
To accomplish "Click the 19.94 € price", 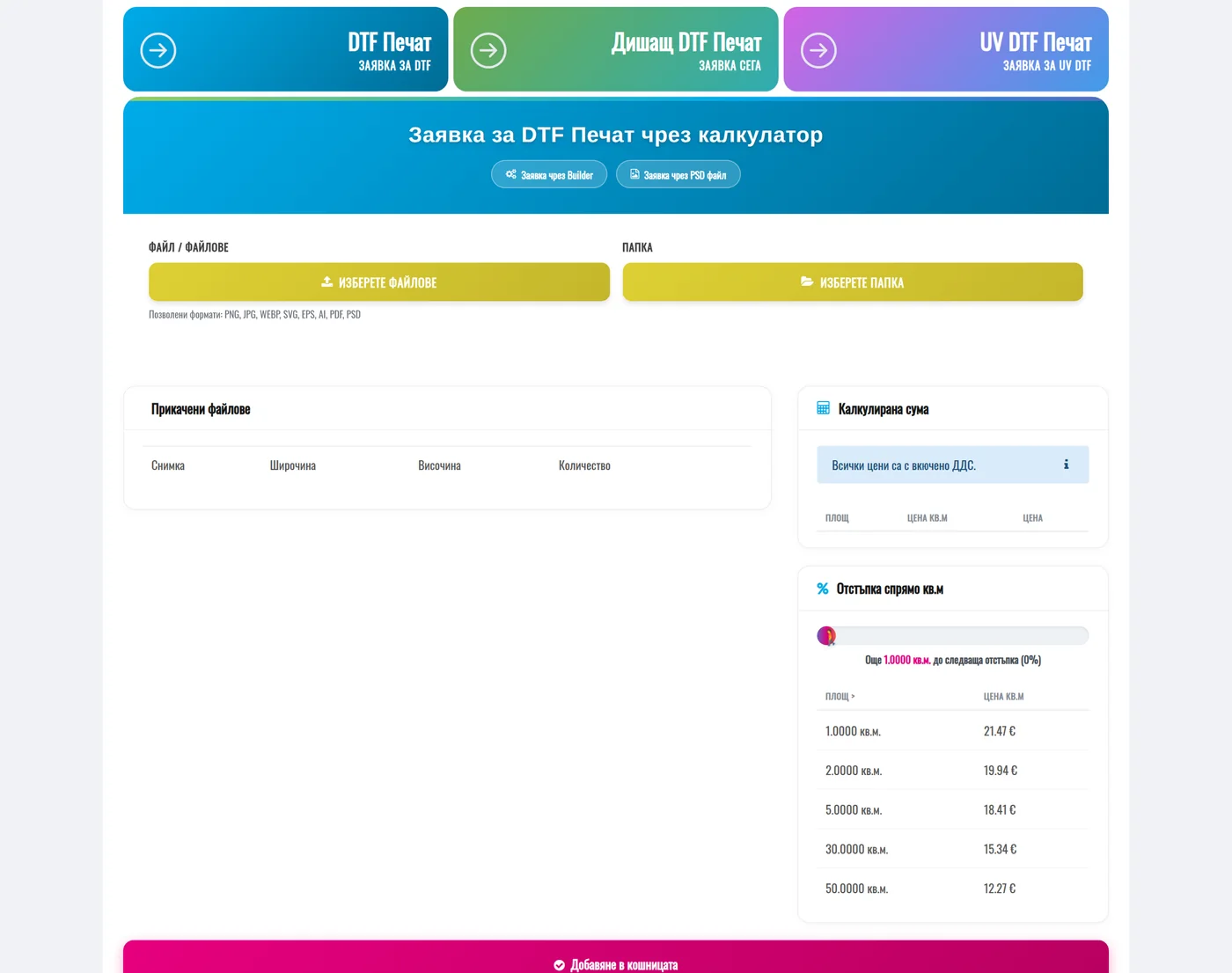I will click(1001, 771).
